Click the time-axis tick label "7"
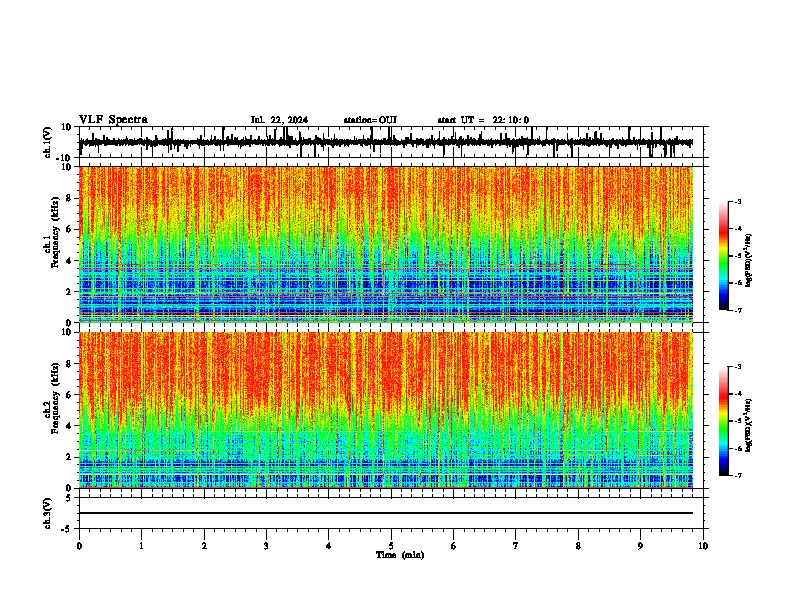The width and height of the screenshot is (792, 612). click(x=516, y=546)
